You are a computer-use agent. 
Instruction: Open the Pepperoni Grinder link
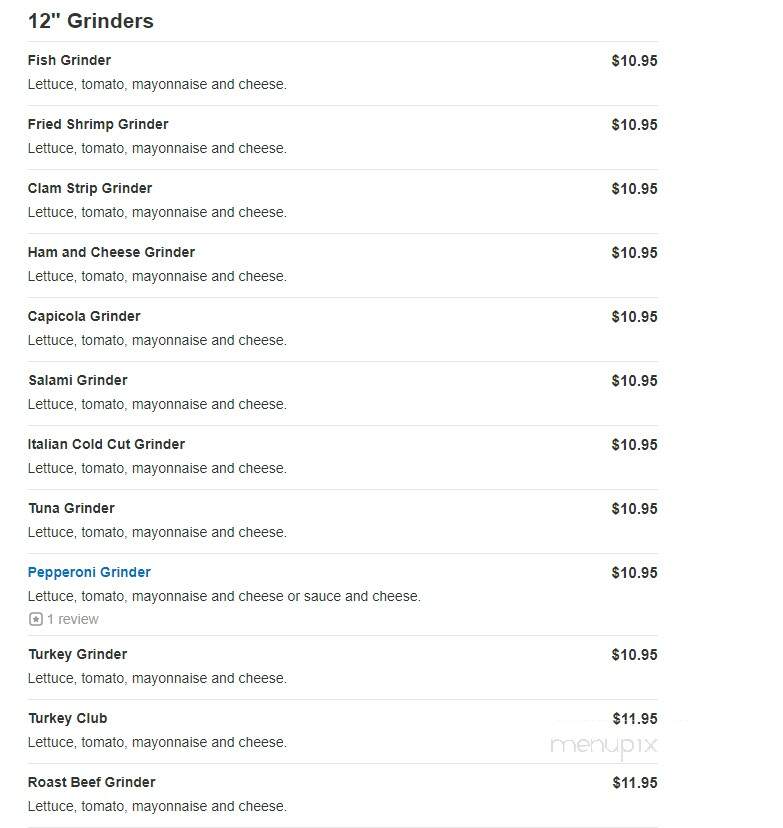89,572
